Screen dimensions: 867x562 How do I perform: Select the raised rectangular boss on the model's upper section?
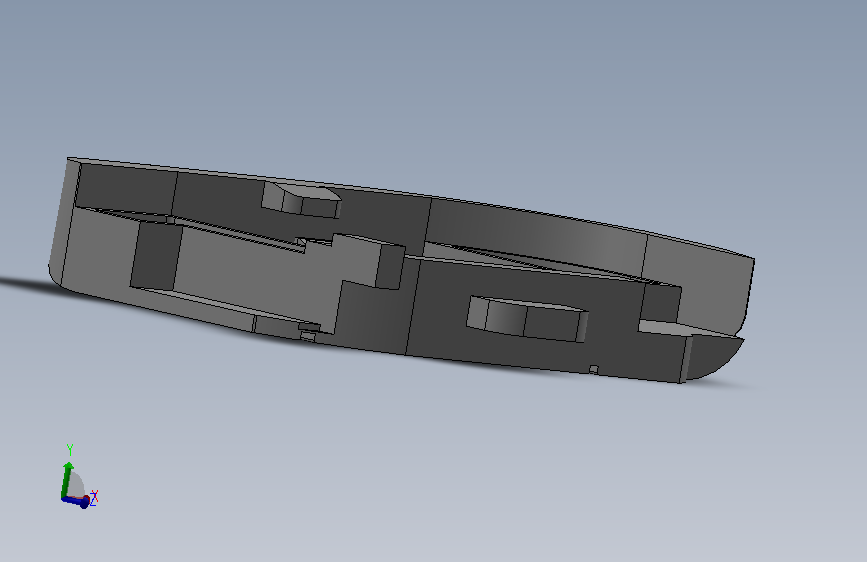[x=301, y=200]
